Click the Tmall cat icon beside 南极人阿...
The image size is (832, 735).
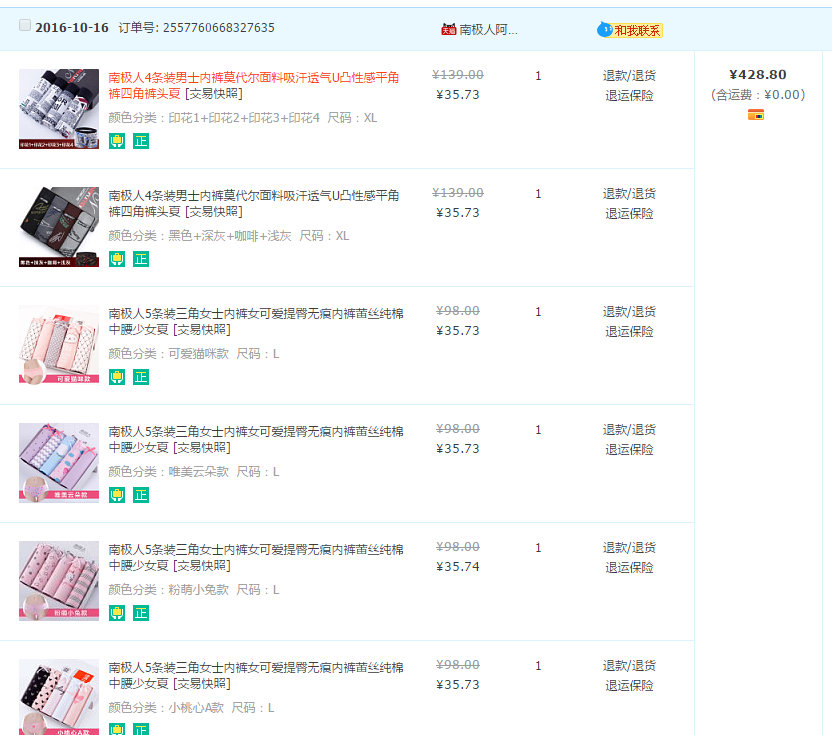448,30
